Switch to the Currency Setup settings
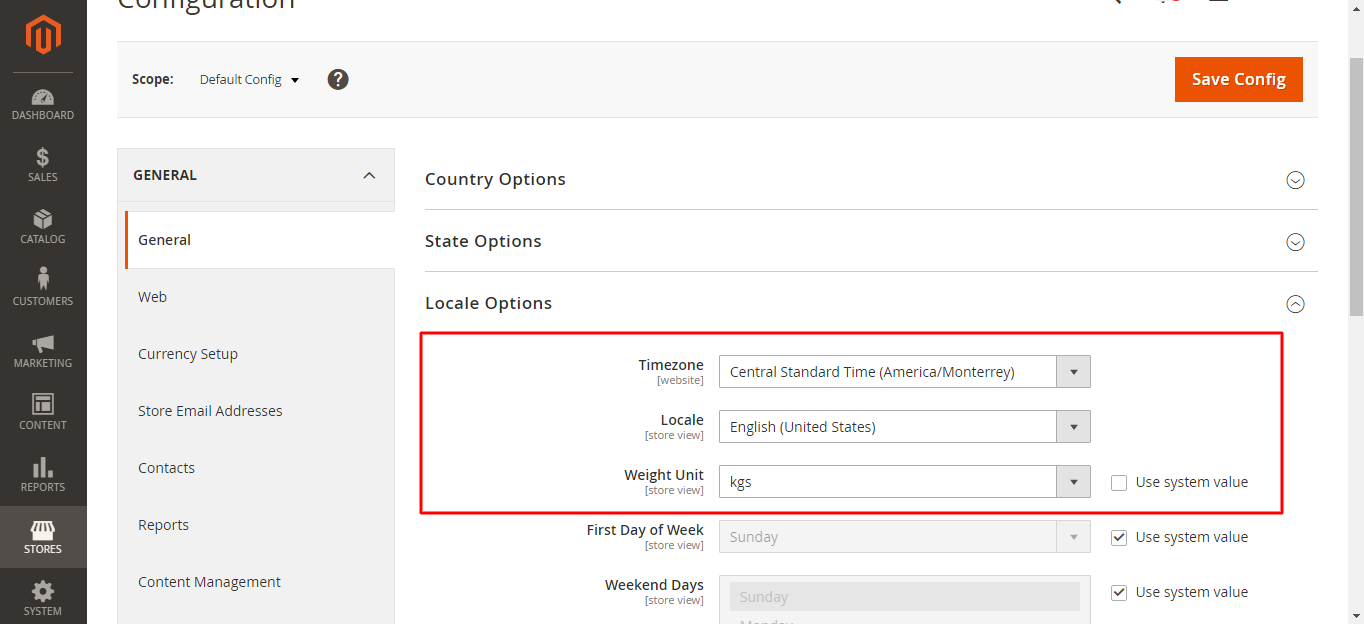1364x624 pixels. click(187, 353)
